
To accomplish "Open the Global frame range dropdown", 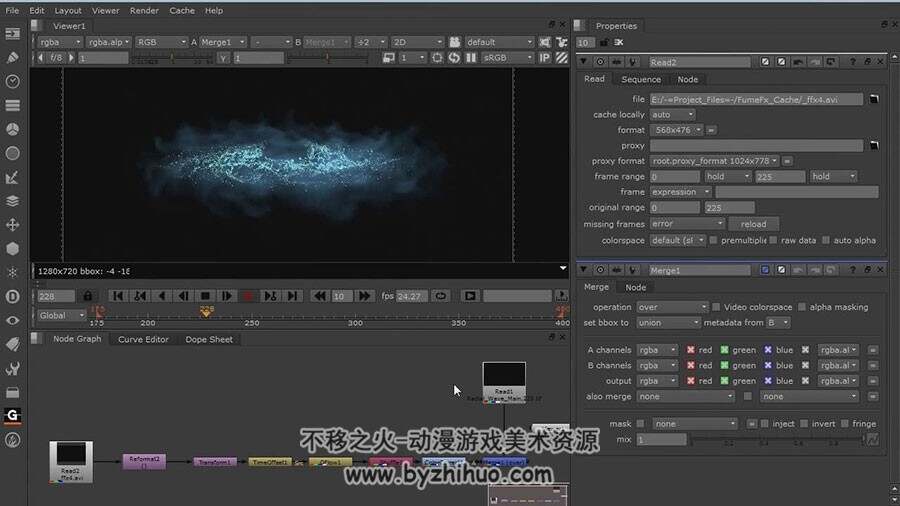I will (x=61, y=316).
